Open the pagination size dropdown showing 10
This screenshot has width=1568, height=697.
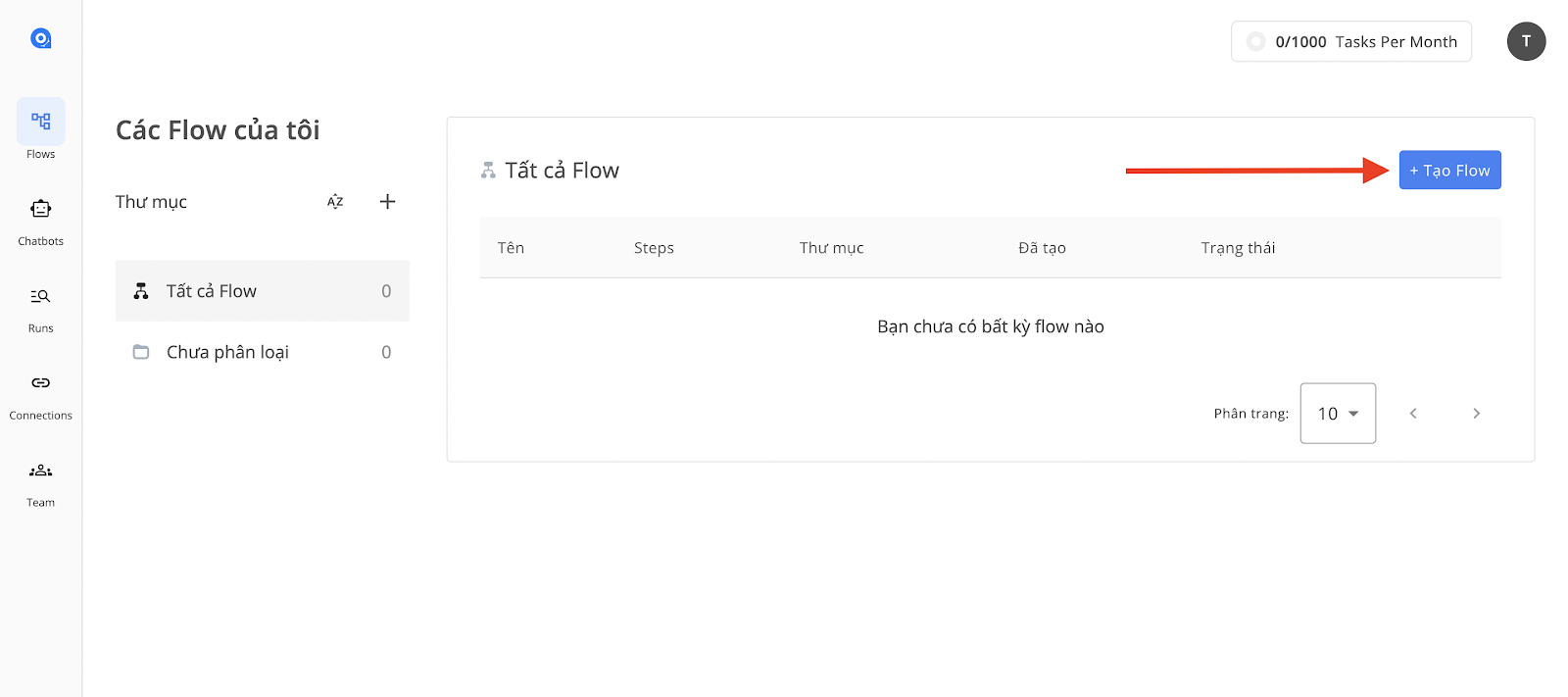(x=1338, y=413)
